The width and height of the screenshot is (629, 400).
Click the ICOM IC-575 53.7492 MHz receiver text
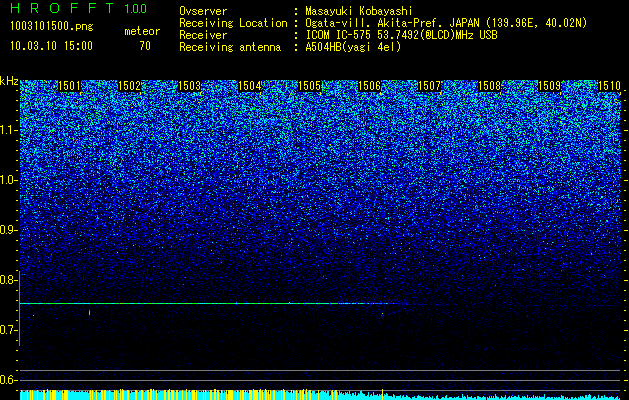401,35
